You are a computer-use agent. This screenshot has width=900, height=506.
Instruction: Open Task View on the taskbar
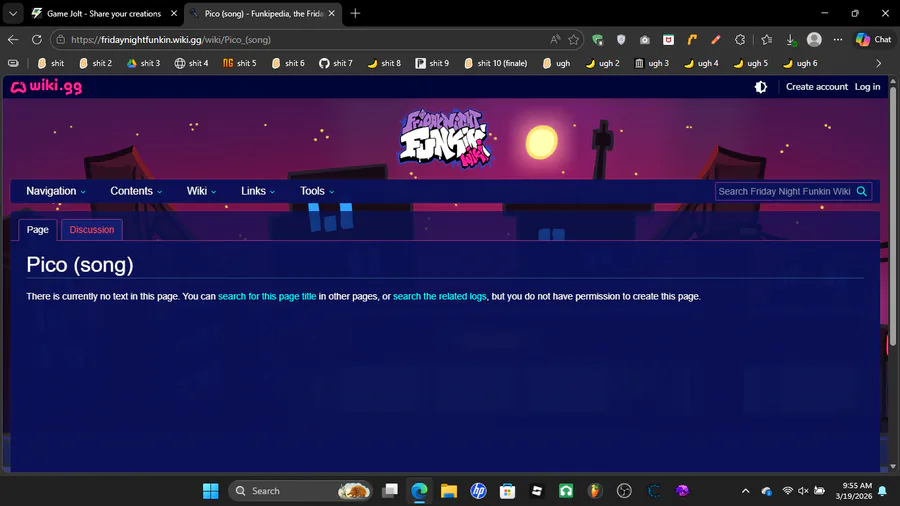[390, 491]
